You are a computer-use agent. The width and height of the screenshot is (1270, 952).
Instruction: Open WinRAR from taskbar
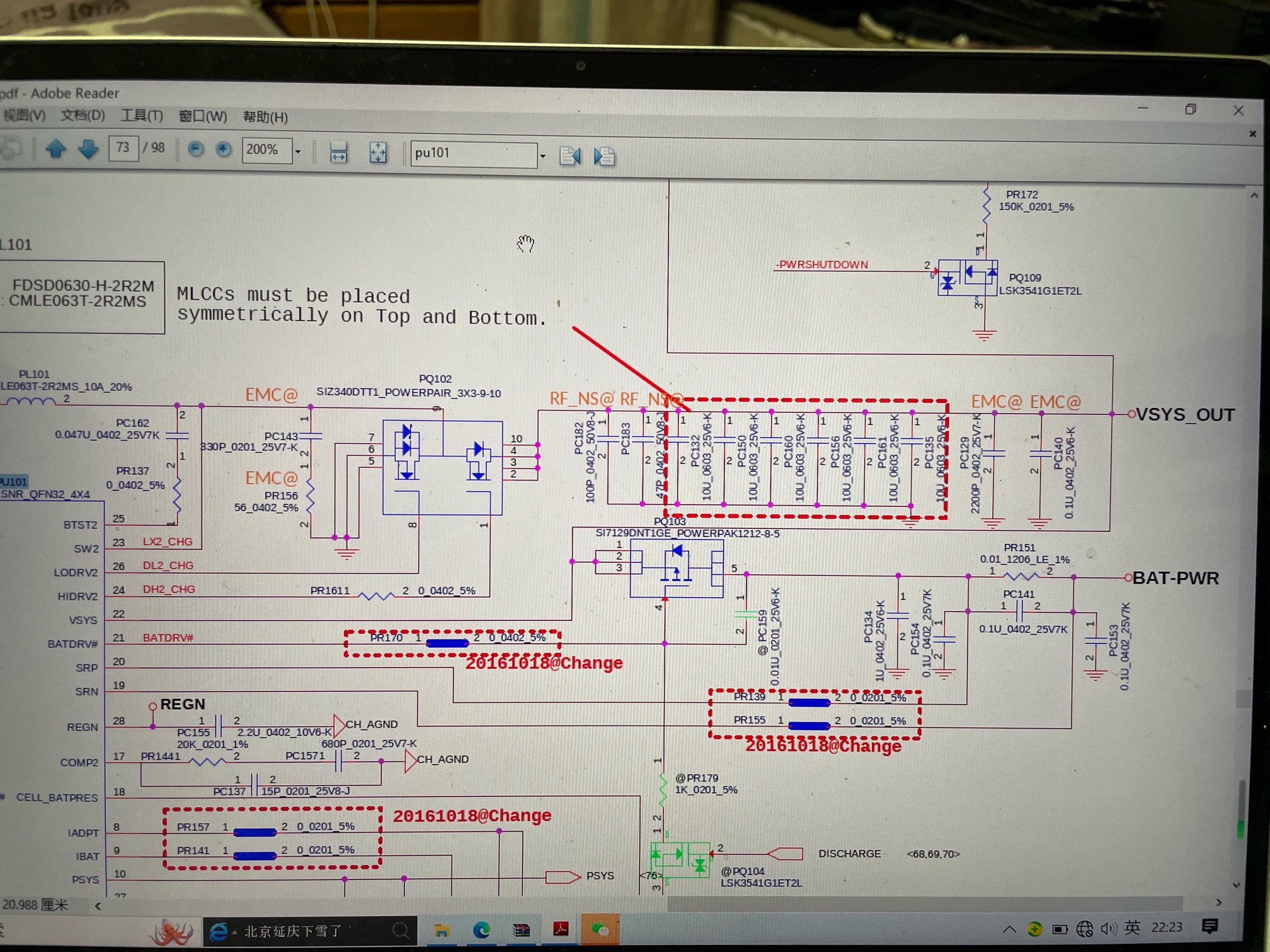click(522, 930)
